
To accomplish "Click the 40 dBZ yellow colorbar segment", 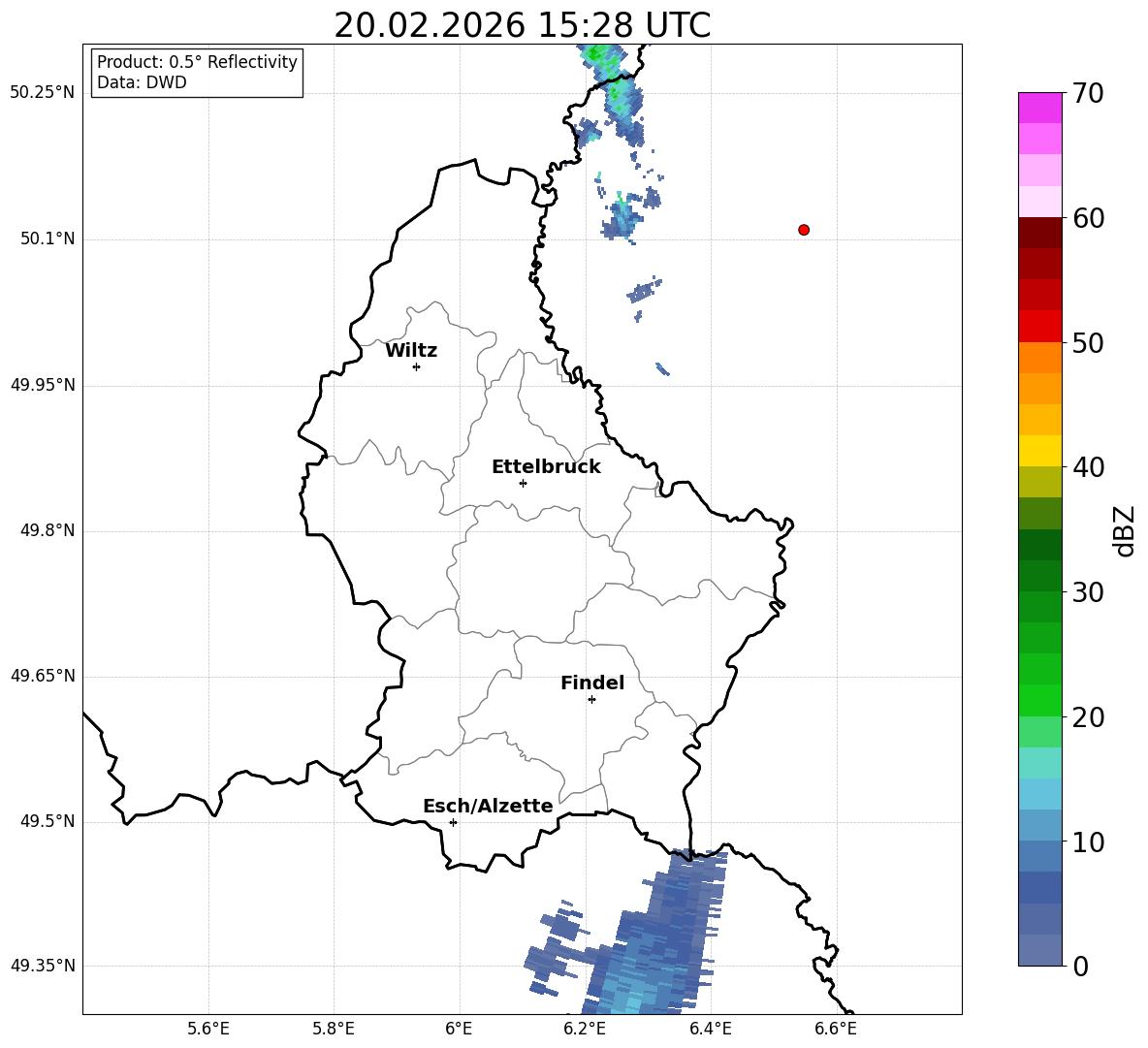I will [x=1039, y=451].
